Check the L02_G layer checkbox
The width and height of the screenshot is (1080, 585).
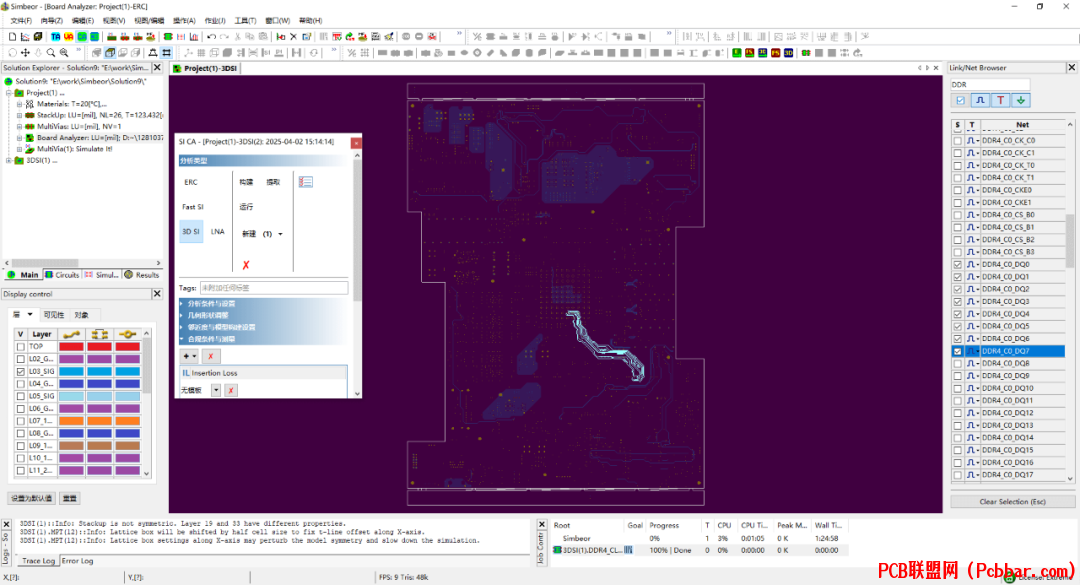[x=21, y=359]
